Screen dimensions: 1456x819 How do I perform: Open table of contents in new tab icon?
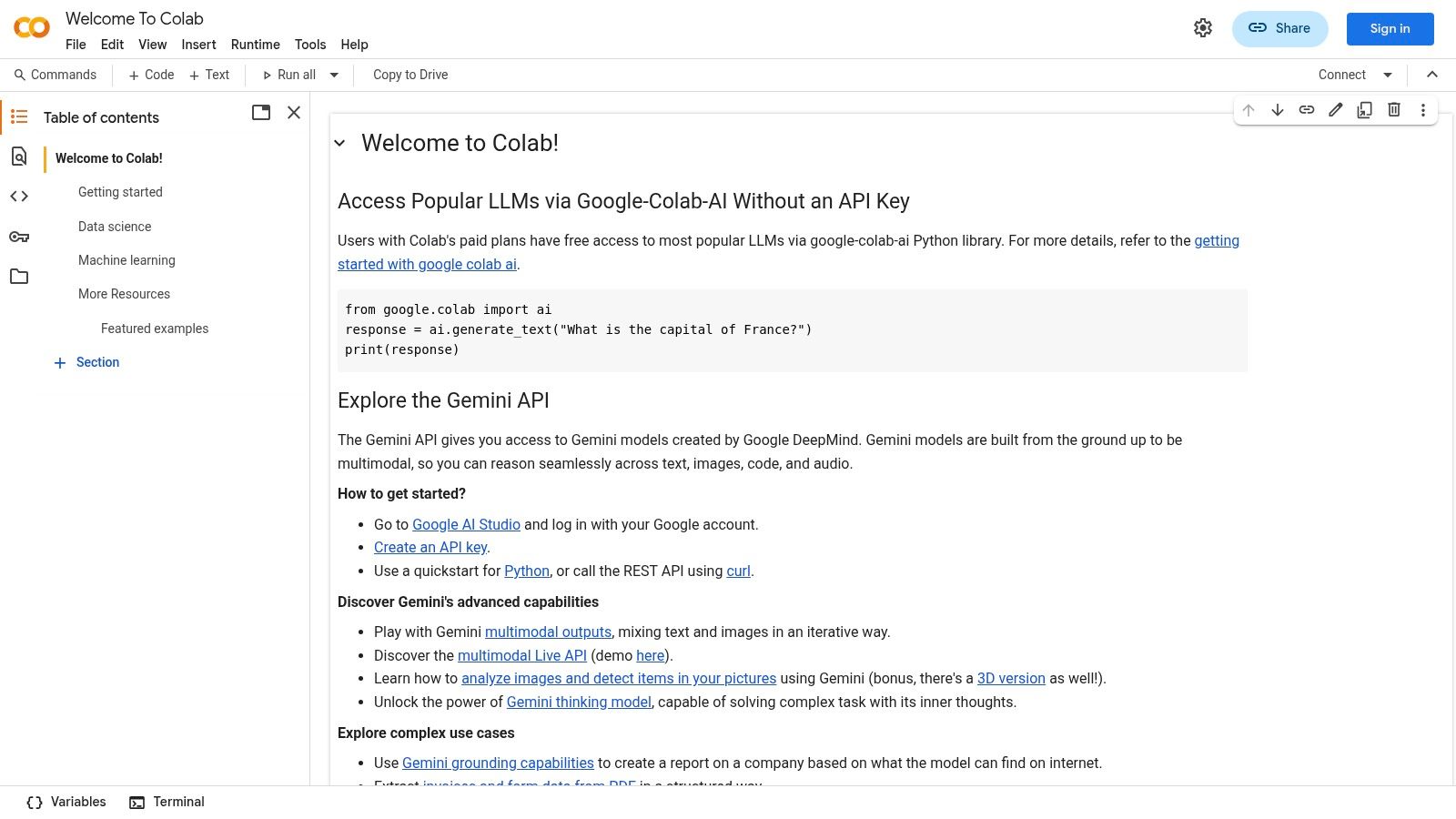click(261, 113)
